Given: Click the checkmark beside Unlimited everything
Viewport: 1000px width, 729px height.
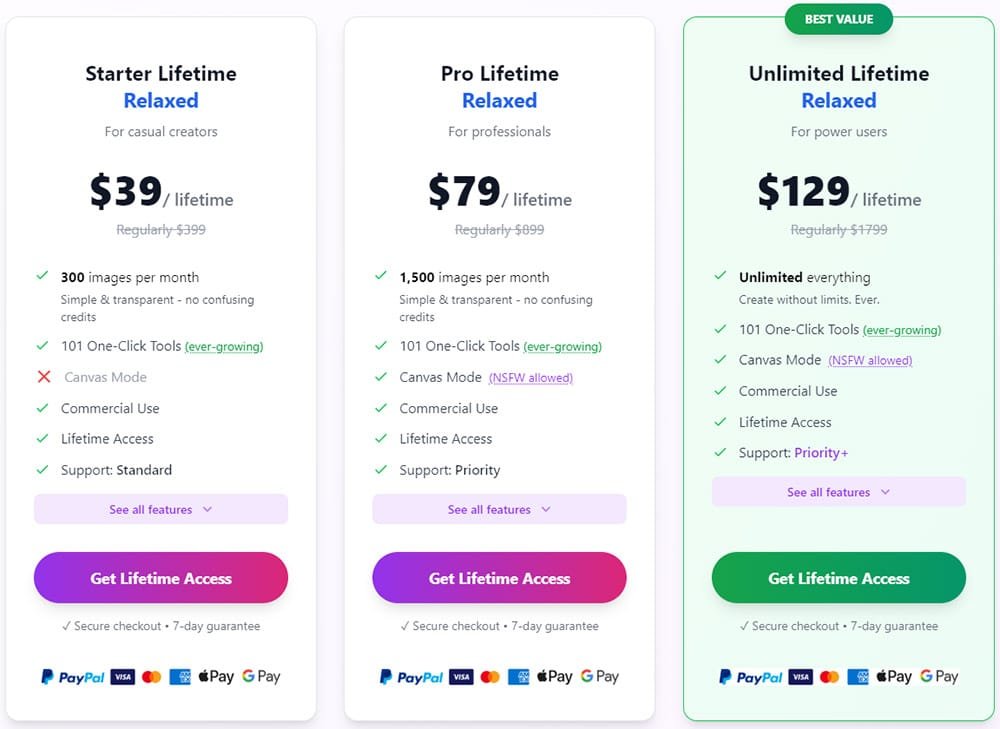Looking at the screenshot, I should point(720,277).
